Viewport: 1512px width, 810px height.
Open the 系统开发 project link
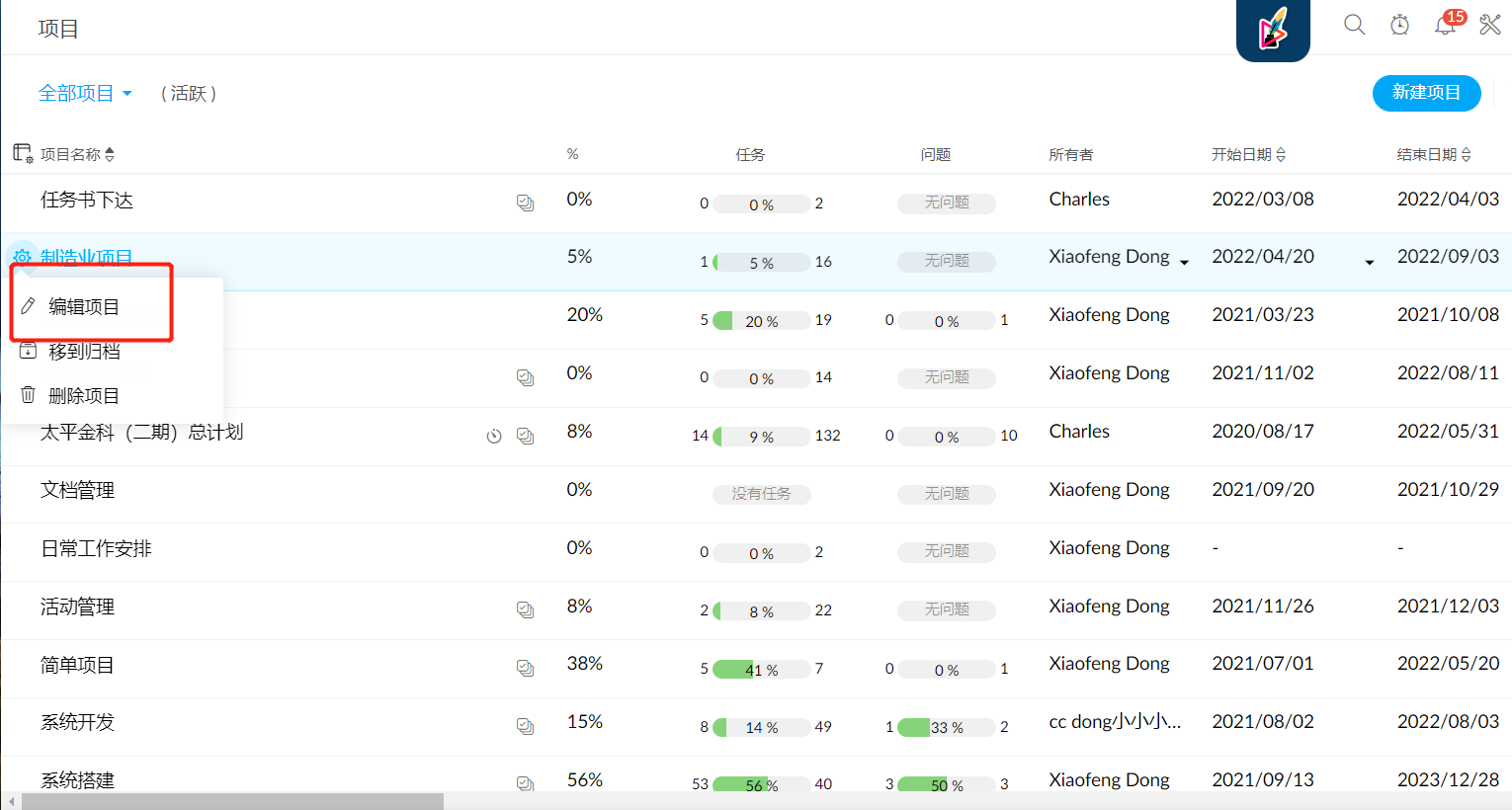point(77,722)
